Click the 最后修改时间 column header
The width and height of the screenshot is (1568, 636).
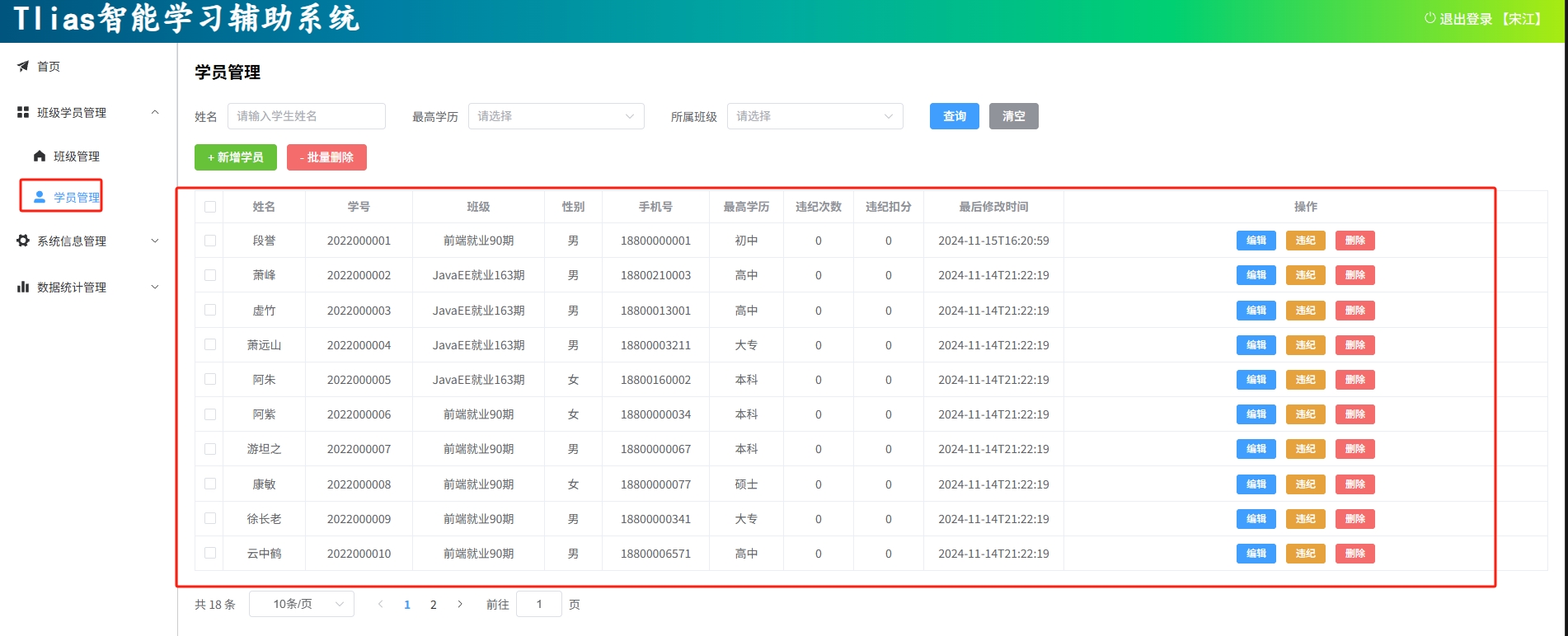(x=993, y=207)
